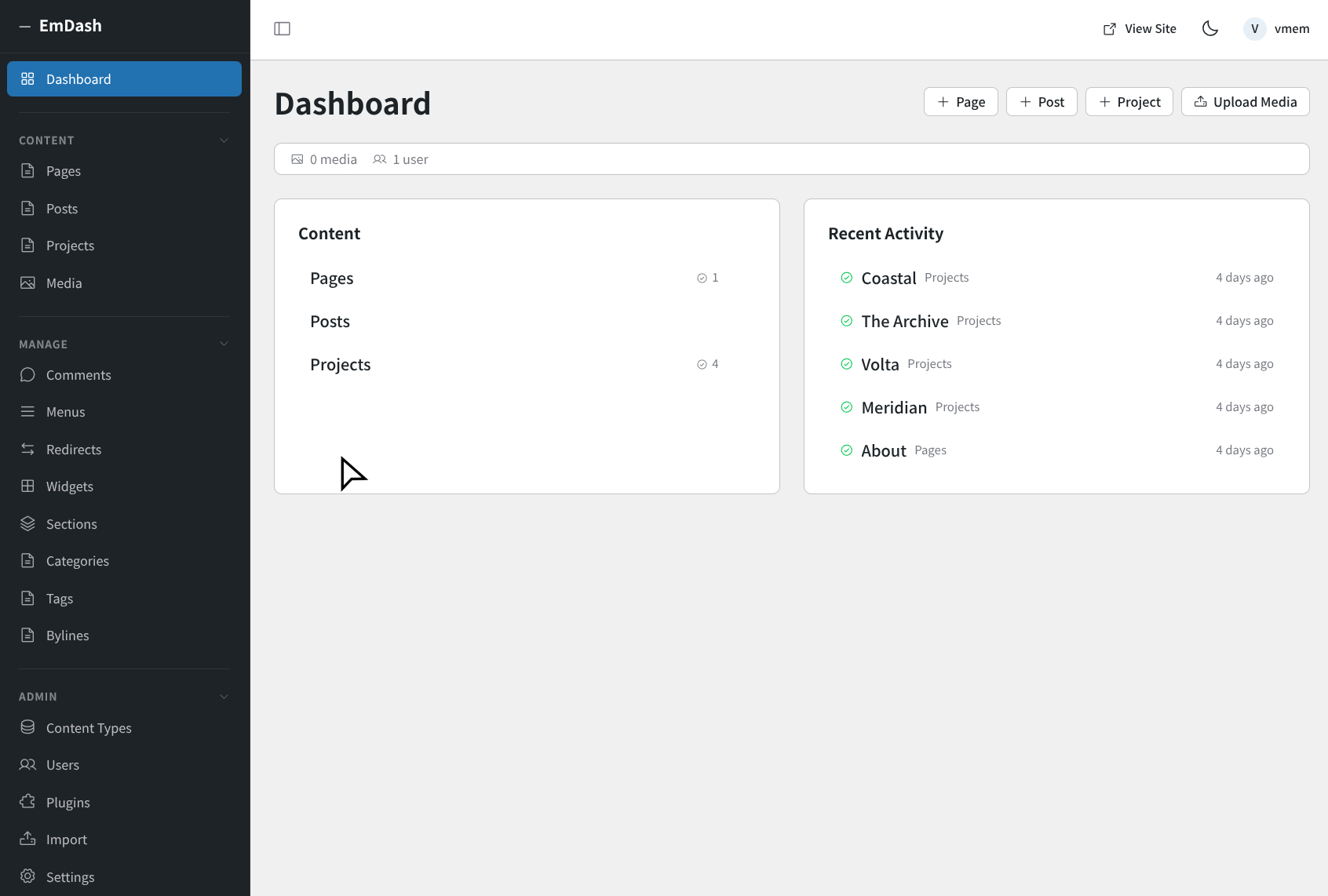This screenshot has width=1328, height=896.
Task: Click the '1 user' stat text
Action: [410, 159]
